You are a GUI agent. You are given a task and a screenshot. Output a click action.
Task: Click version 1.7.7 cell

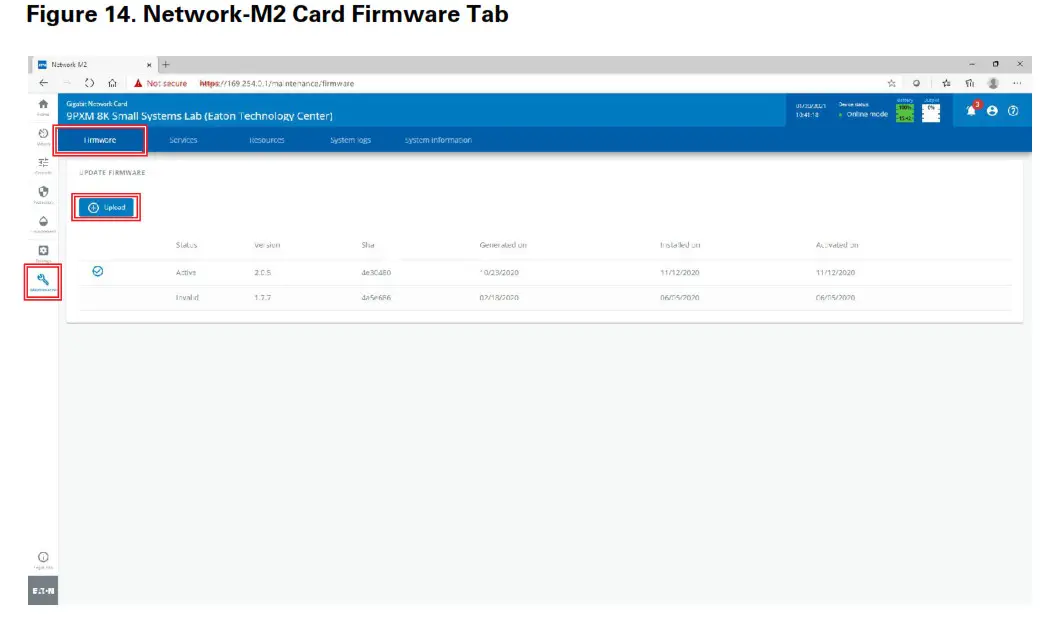tap(262, 297)
